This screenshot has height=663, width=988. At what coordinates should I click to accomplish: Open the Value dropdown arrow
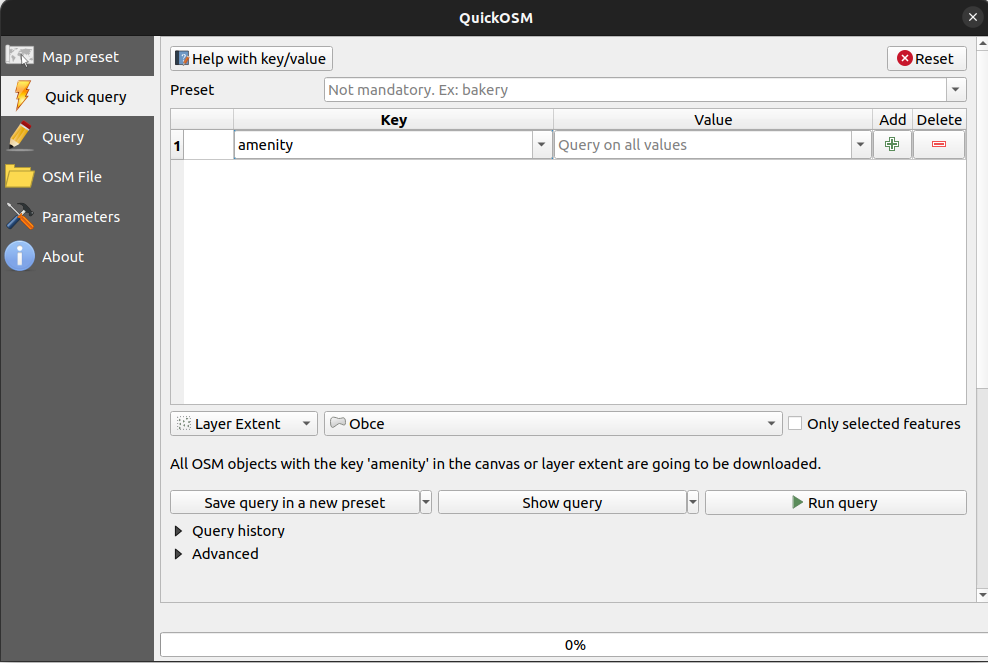(861, 145)
